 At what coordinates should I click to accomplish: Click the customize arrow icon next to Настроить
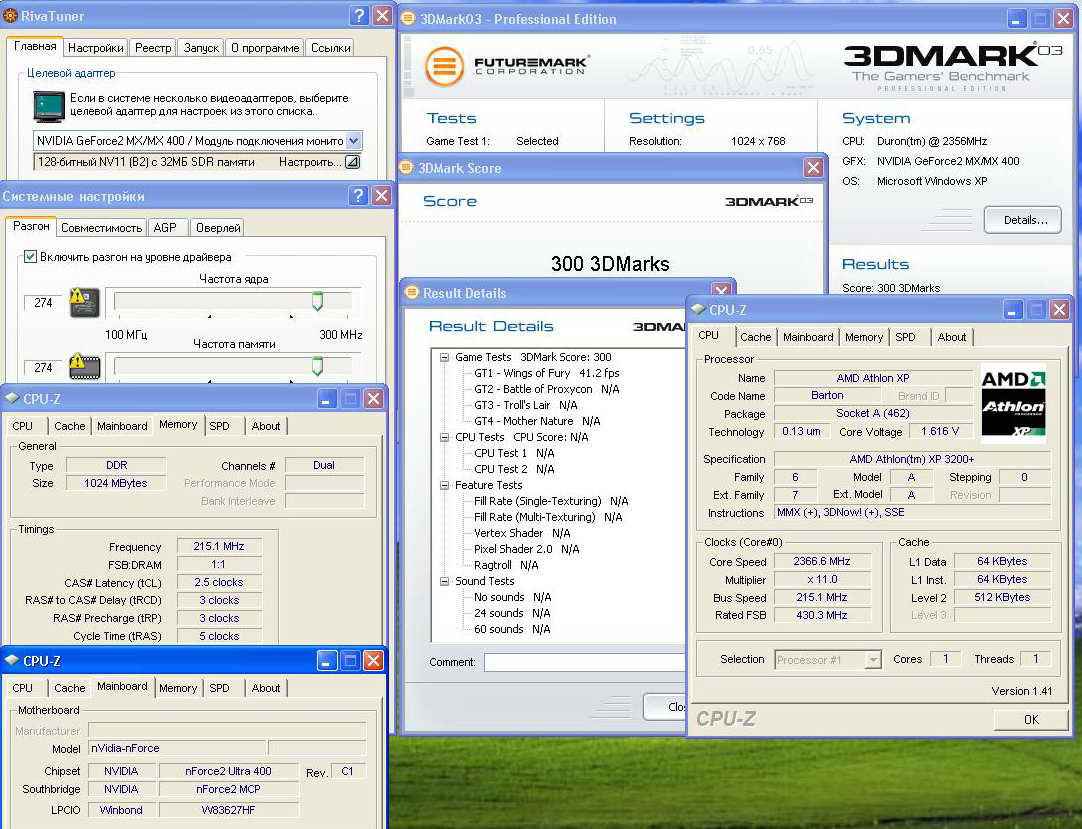352,162
